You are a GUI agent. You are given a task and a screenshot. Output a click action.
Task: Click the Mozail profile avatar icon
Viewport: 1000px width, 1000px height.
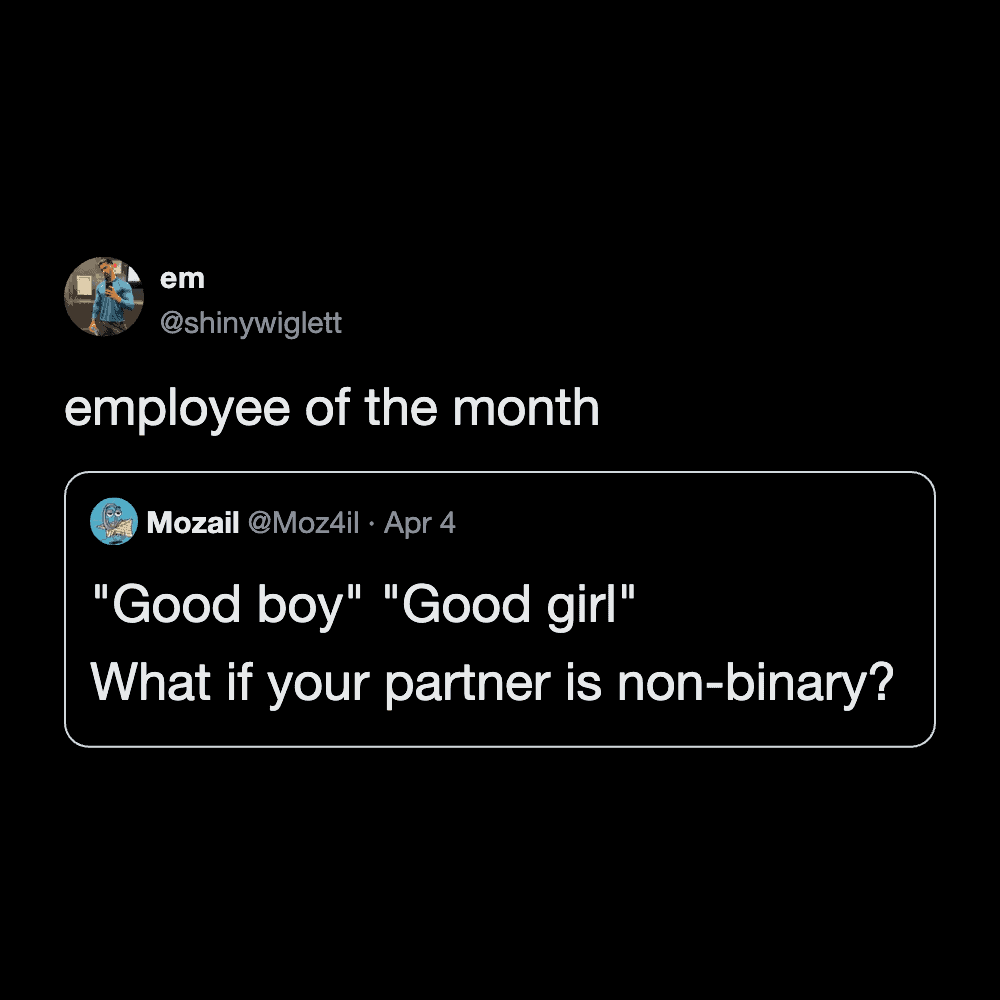[114, 521]
